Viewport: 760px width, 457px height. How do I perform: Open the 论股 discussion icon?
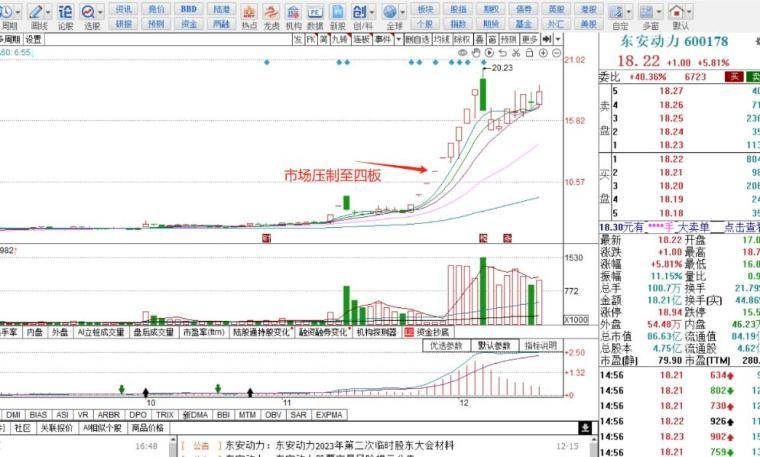tap(65, 12)
